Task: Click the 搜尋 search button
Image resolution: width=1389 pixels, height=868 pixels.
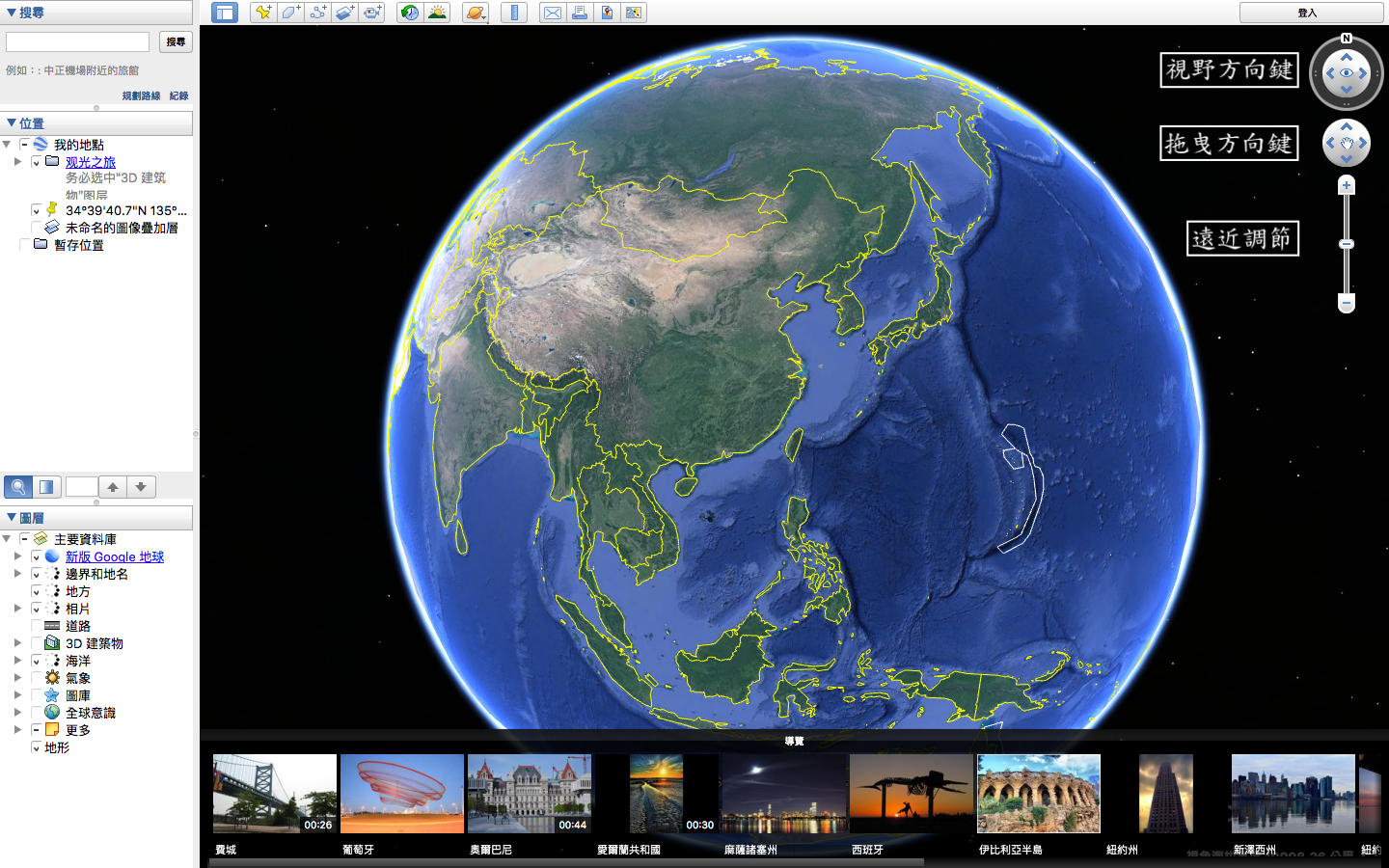Action: 176,41
